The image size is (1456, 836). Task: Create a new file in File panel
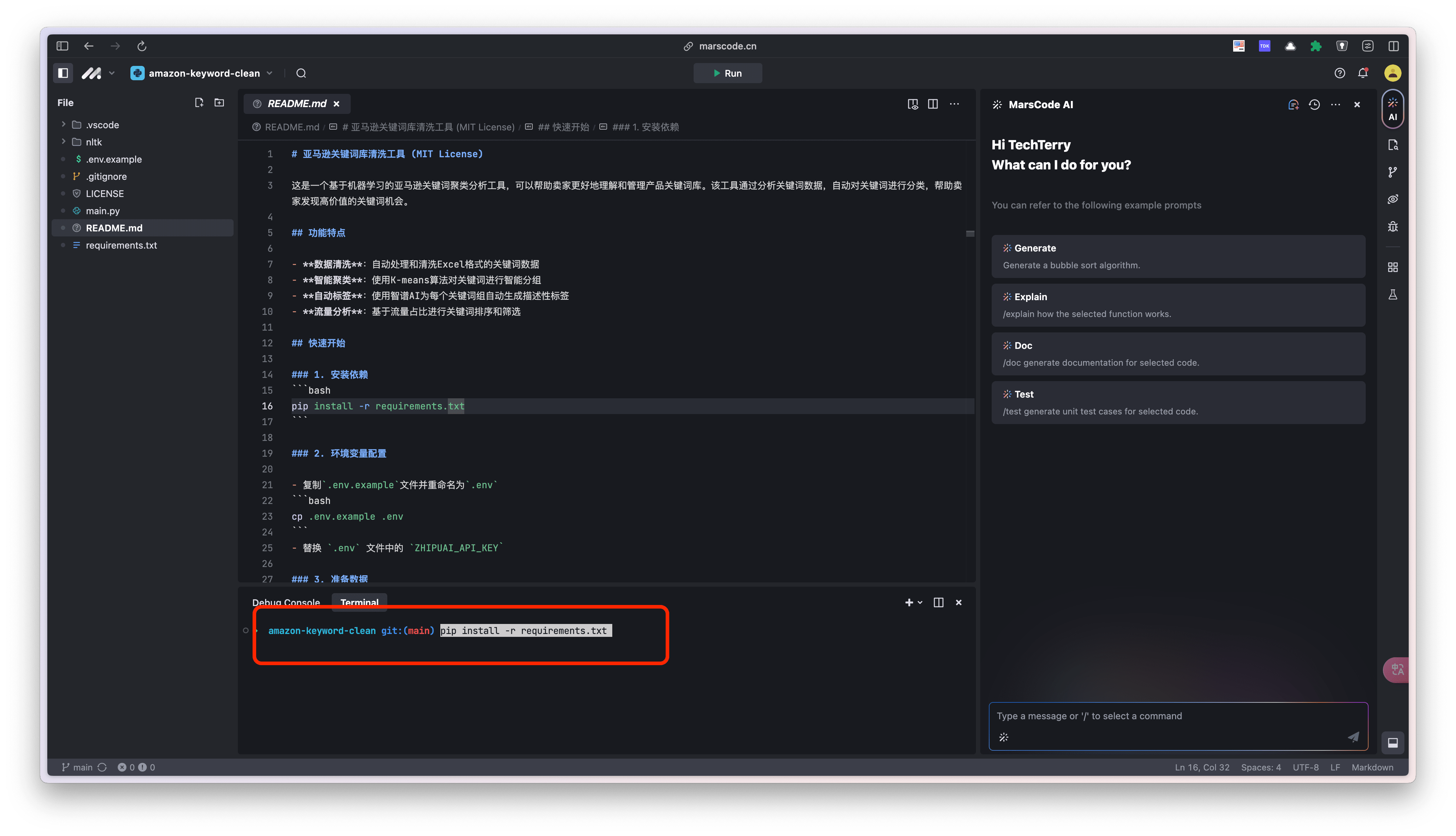point(199,102)
